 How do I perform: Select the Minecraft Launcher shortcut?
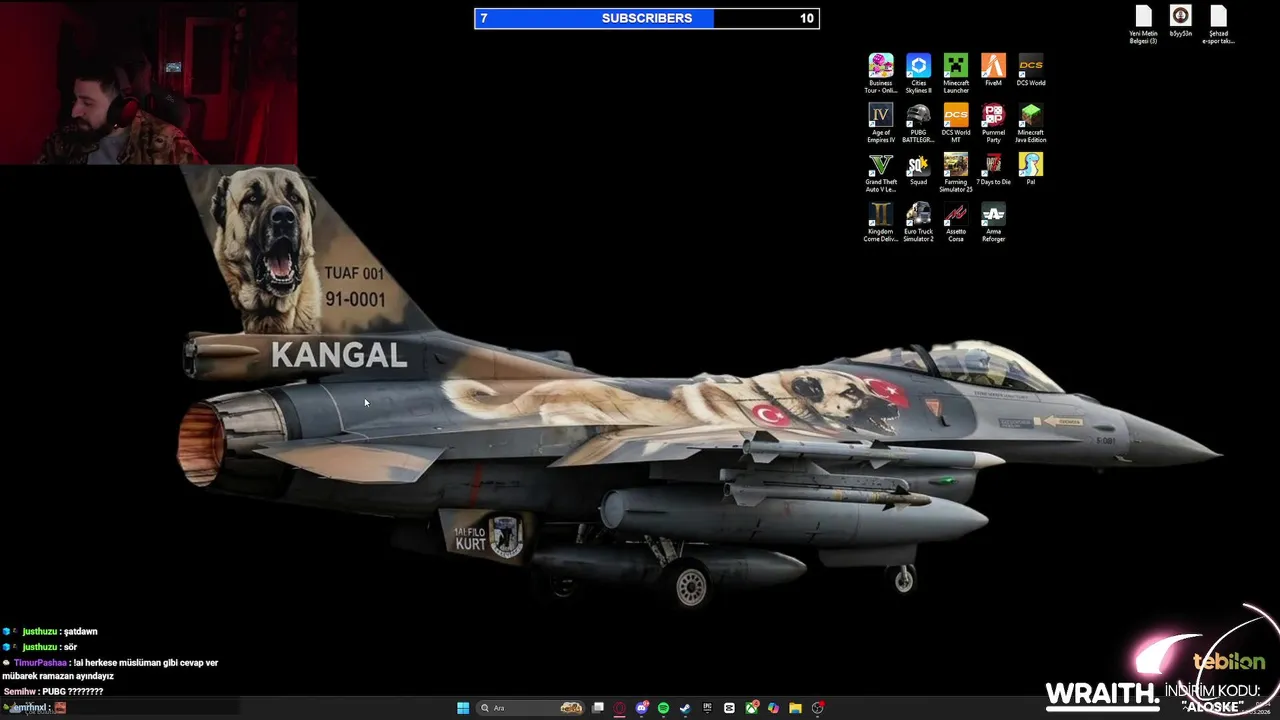coord(956,73)
